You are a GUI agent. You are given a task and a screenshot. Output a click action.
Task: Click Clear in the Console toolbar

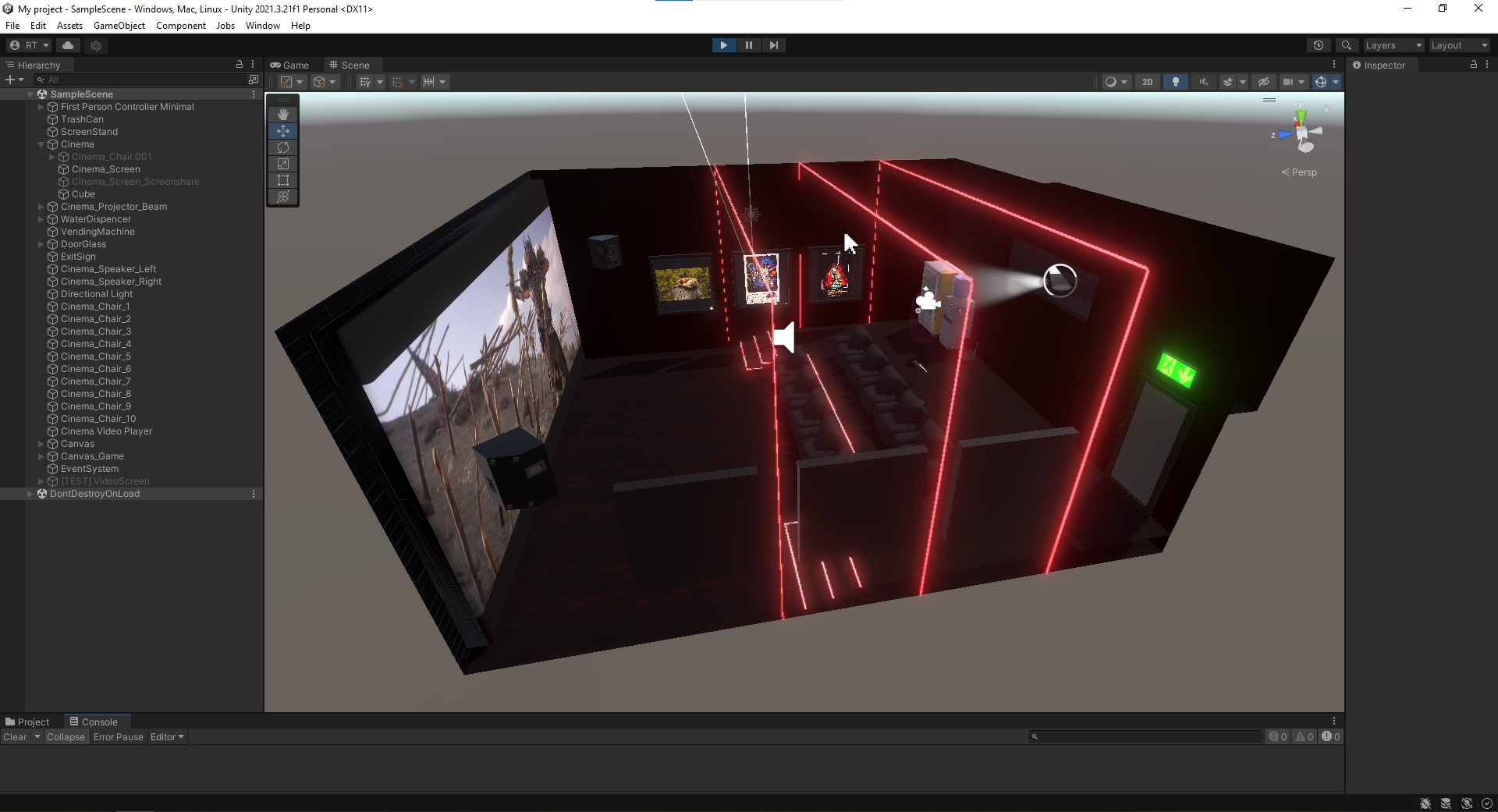click(15, 736)
